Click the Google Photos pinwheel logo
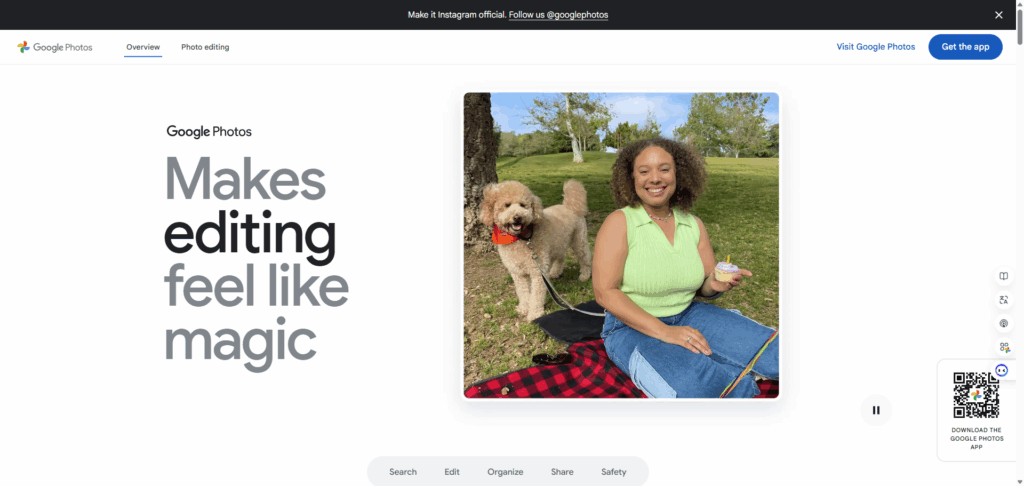This screenshot has height=486, width=1024. (24, 47)
